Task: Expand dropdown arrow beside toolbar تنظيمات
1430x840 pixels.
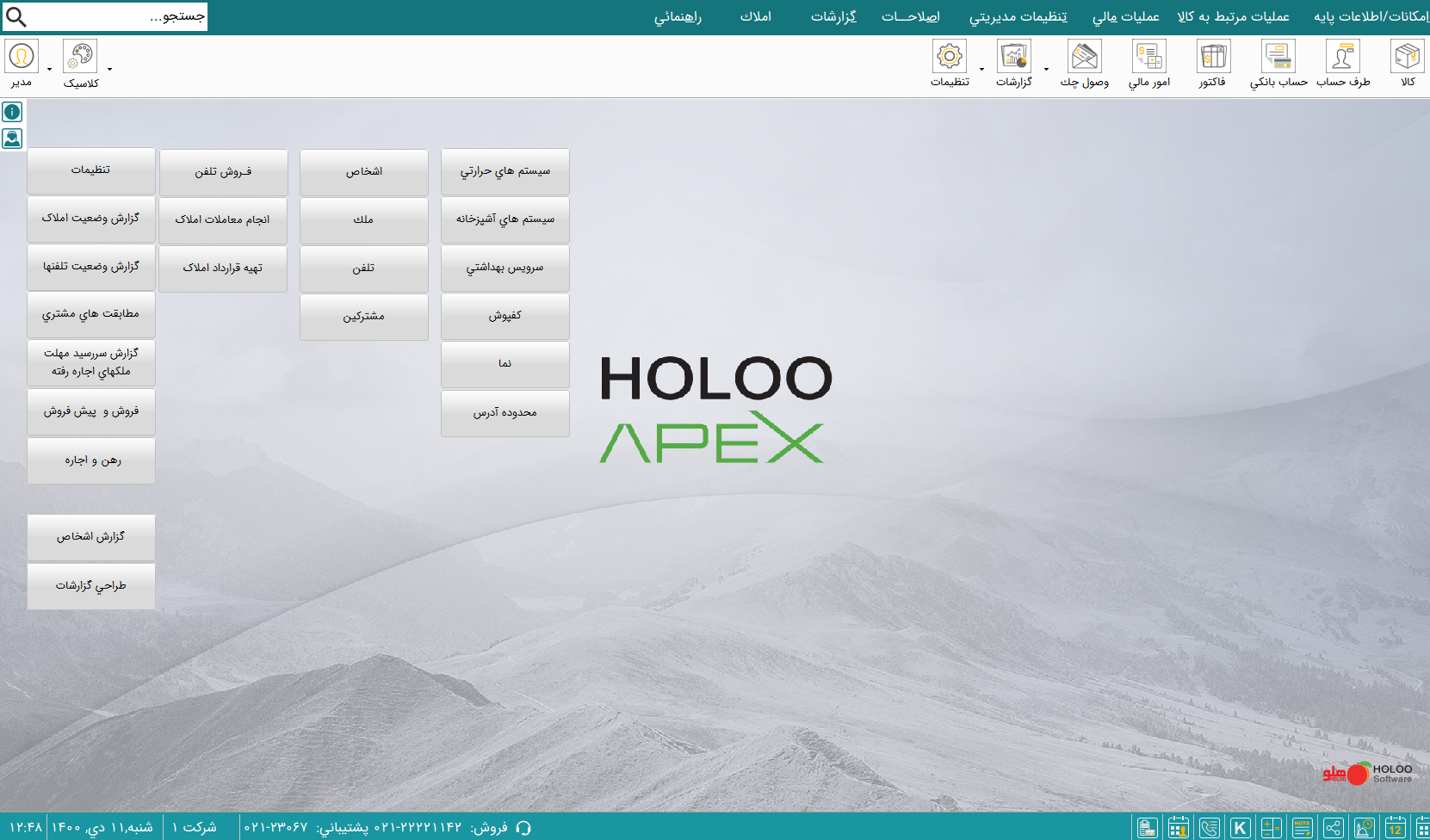Action: tap(981, 69)
